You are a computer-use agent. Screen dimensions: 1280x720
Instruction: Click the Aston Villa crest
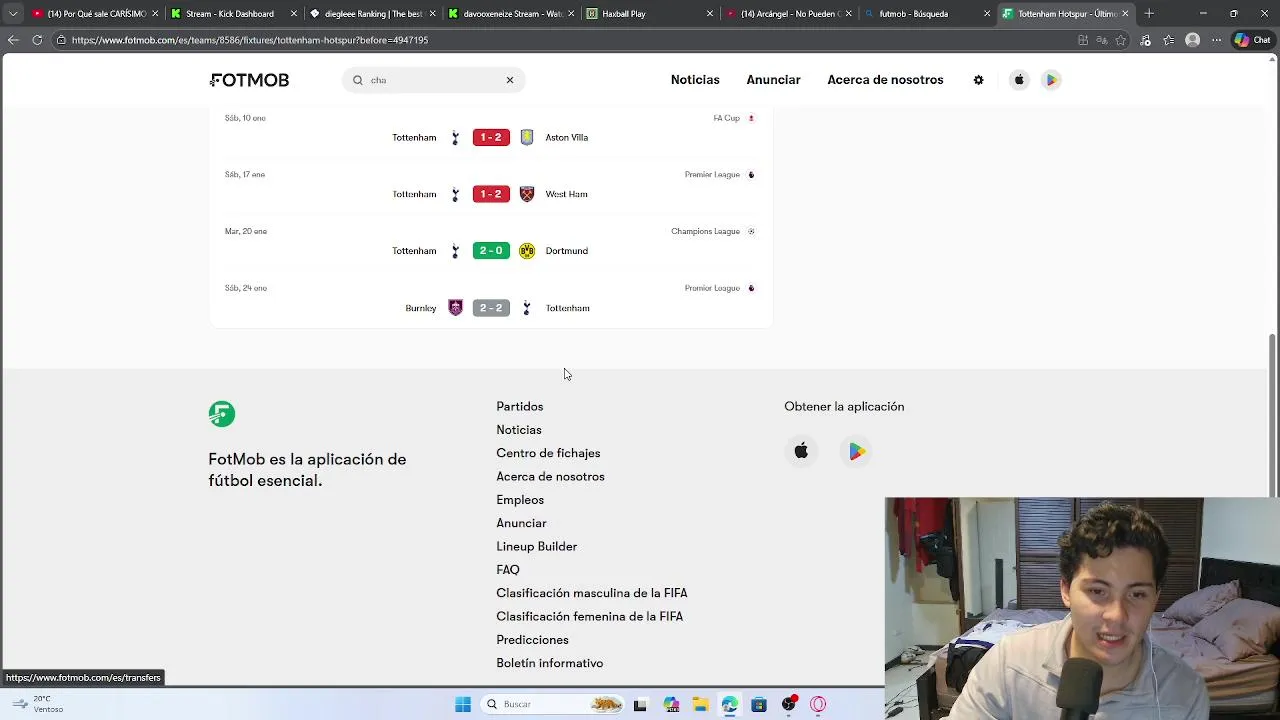coord(527,138)
